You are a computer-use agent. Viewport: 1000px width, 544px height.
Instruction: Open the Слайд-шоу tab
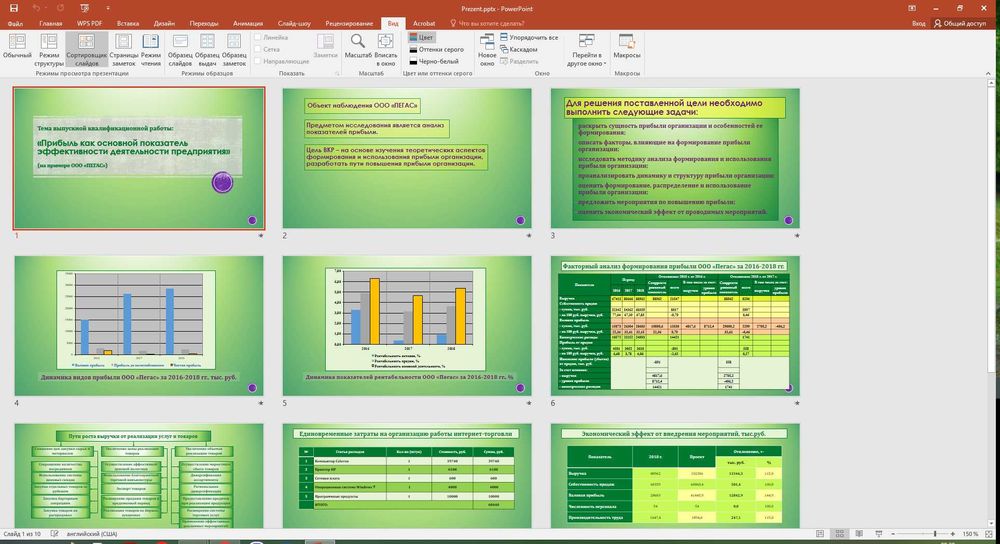pos(294,24)
